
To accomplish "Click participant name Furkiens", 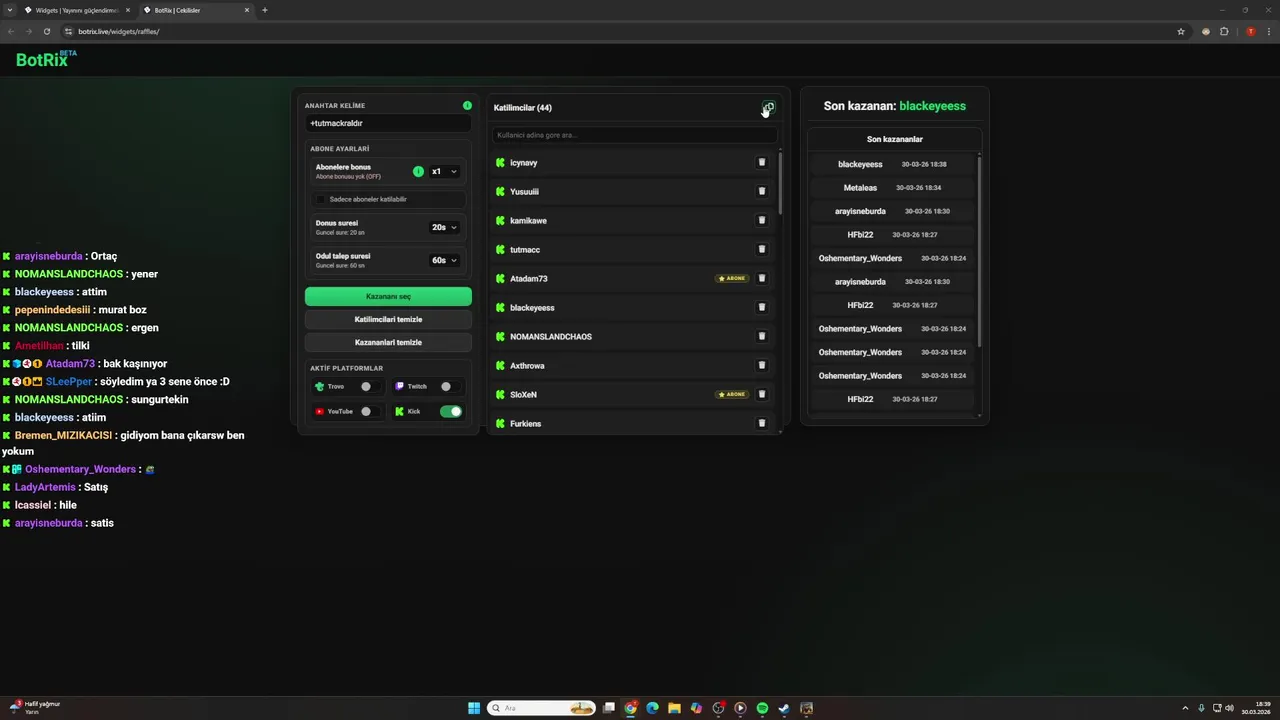I will (526, 424).
